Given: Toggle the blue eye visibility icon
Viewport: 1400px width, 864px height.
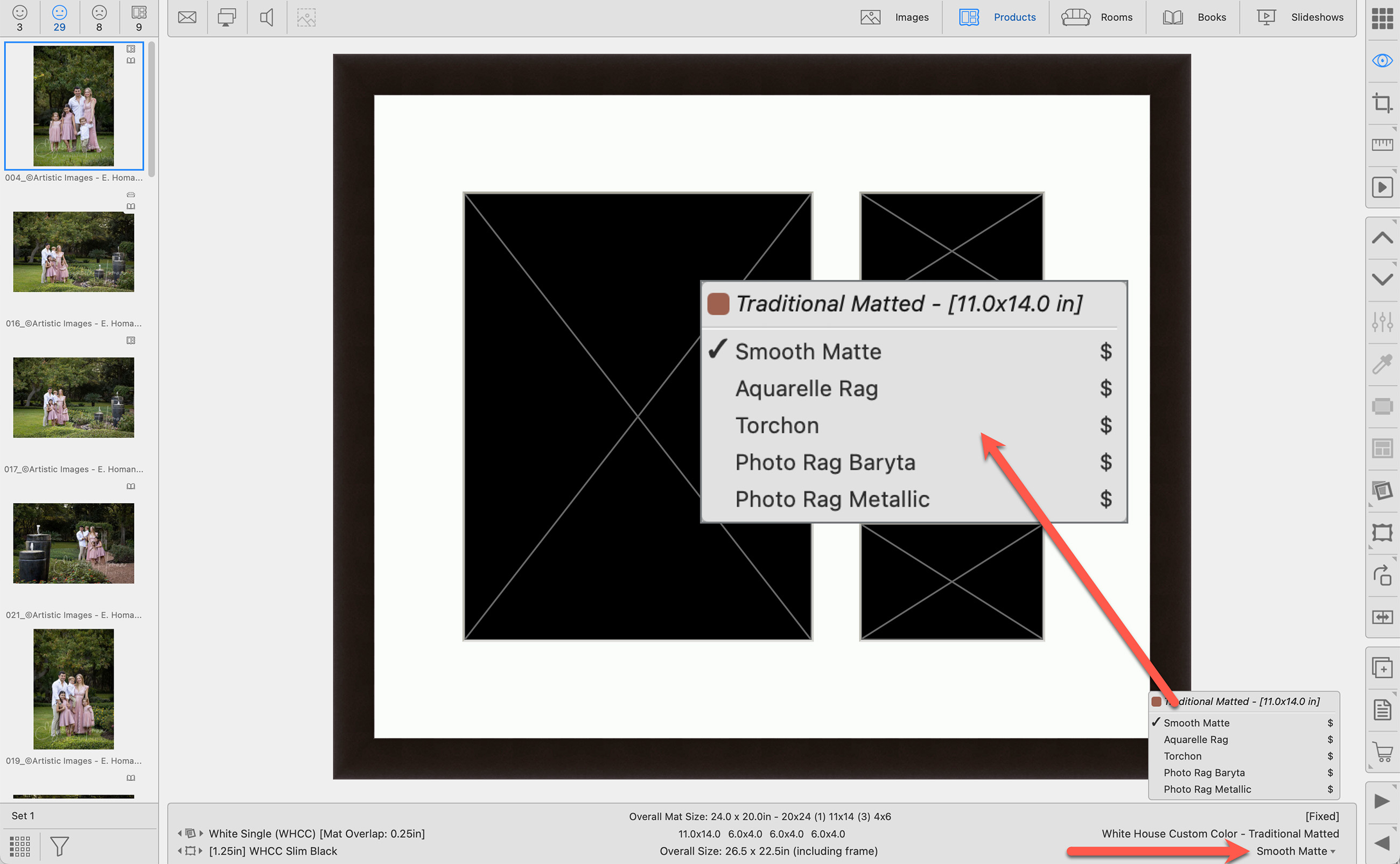Looking at the screenshot, I should point(1382,61).
